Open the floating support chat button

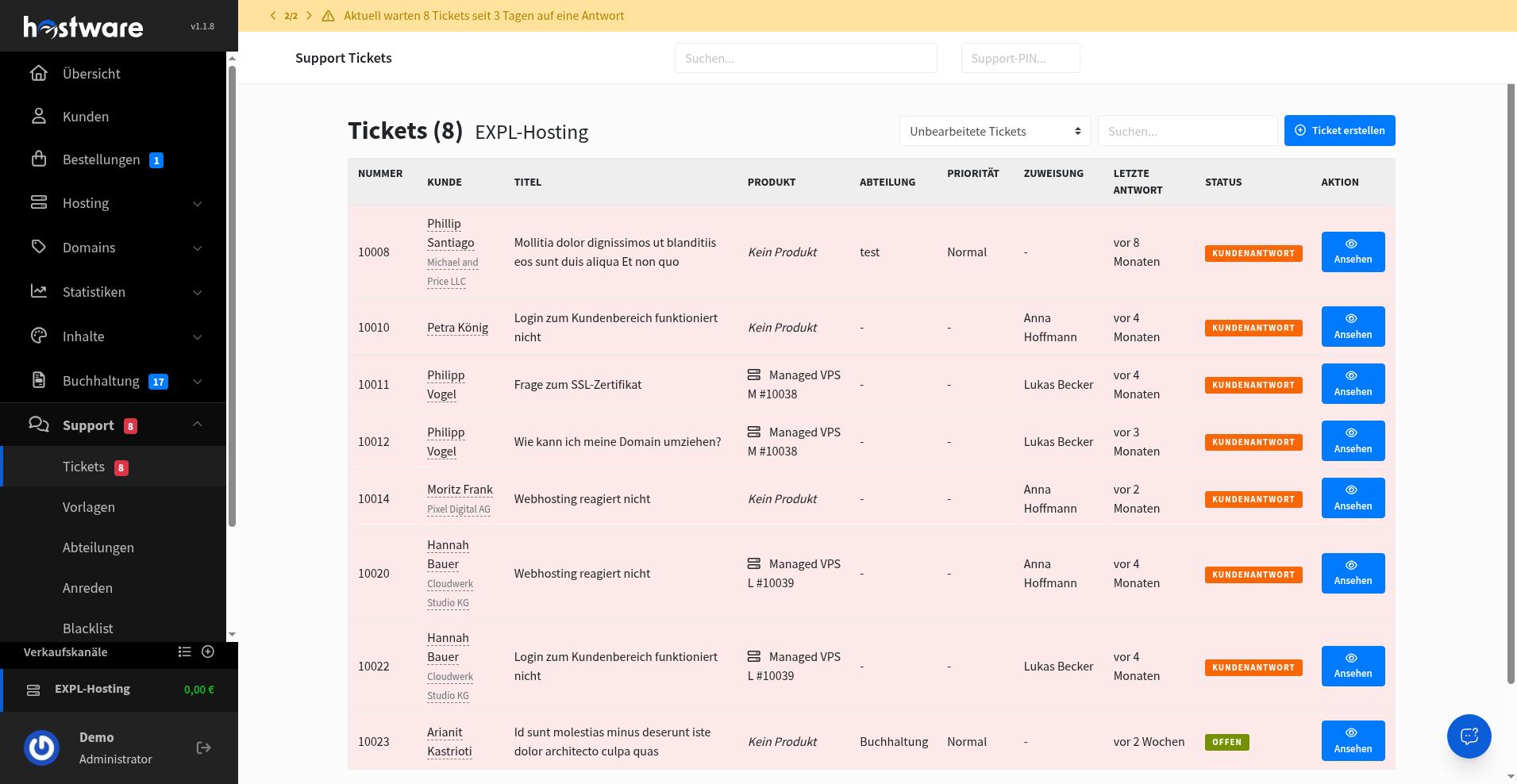pos(1469,736)
